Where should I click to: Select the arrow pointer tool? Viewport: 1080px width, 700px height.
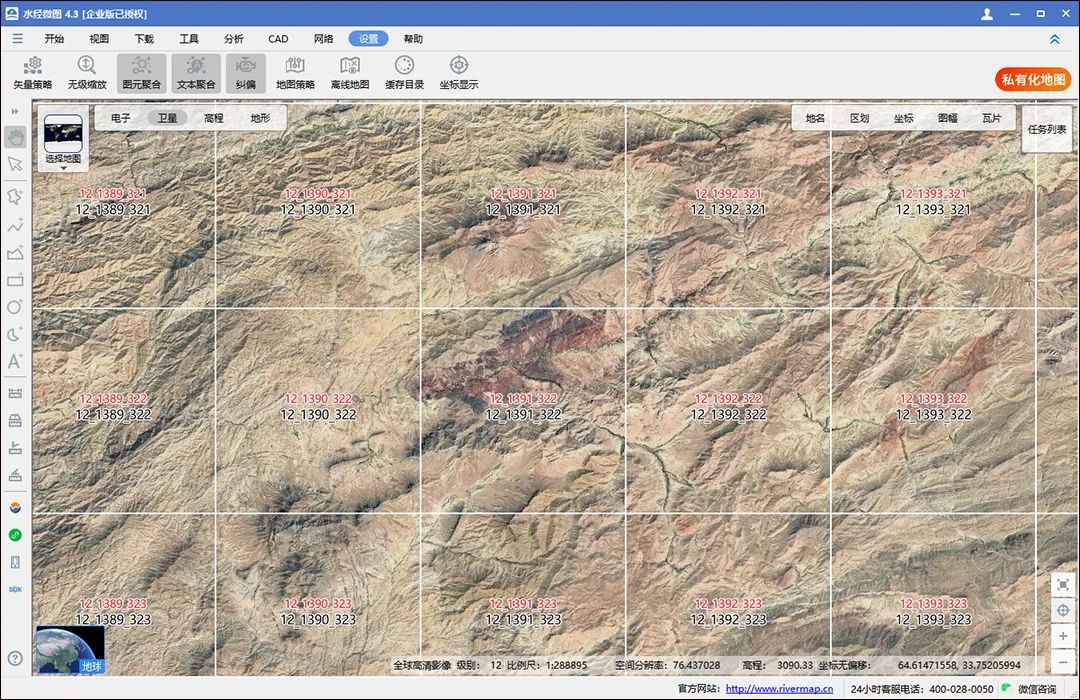(15, 164)
